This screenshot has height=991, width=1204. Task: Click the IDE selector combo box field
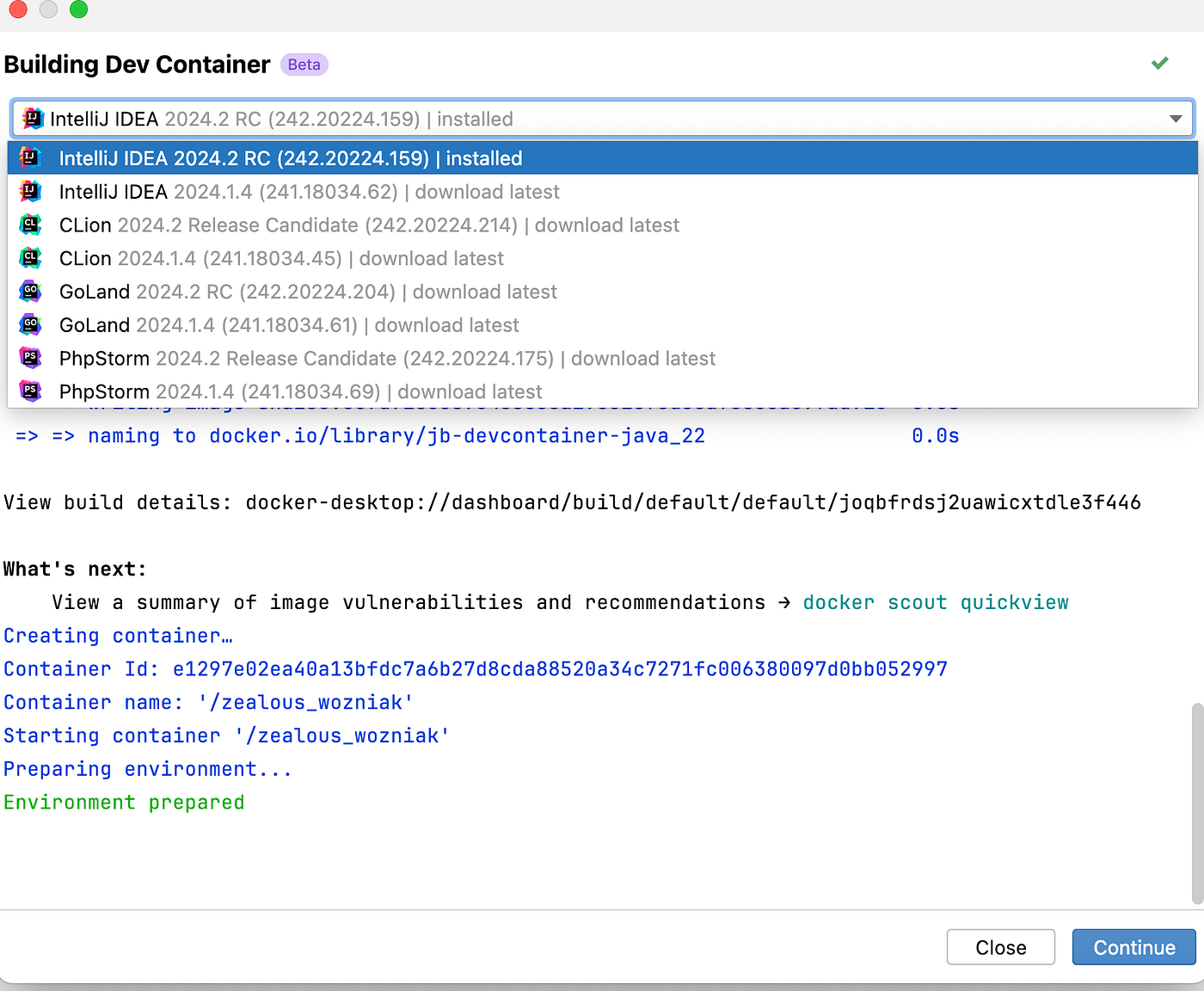[x=602, y=119]
